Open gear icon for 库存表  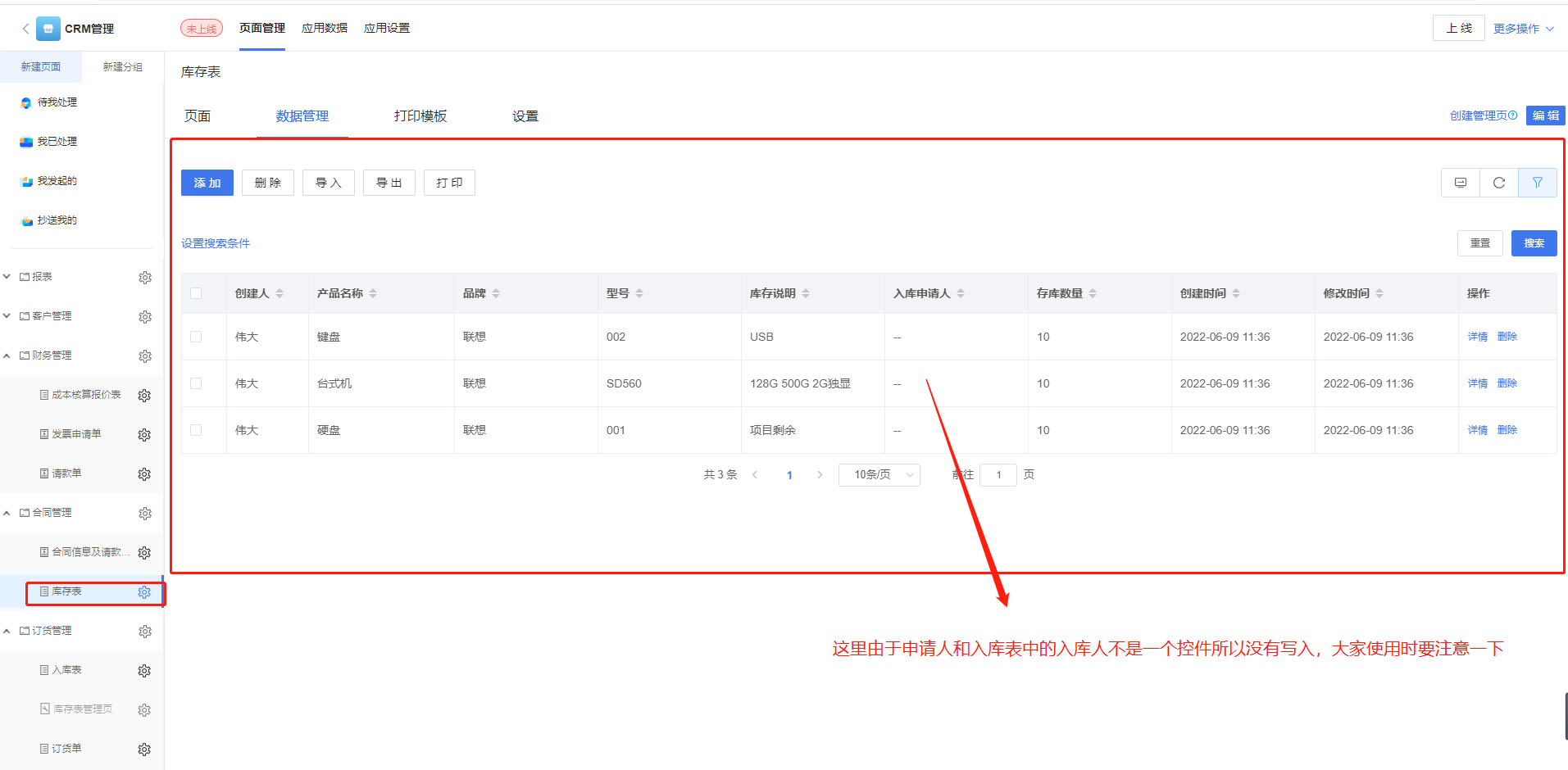[144, 592]
